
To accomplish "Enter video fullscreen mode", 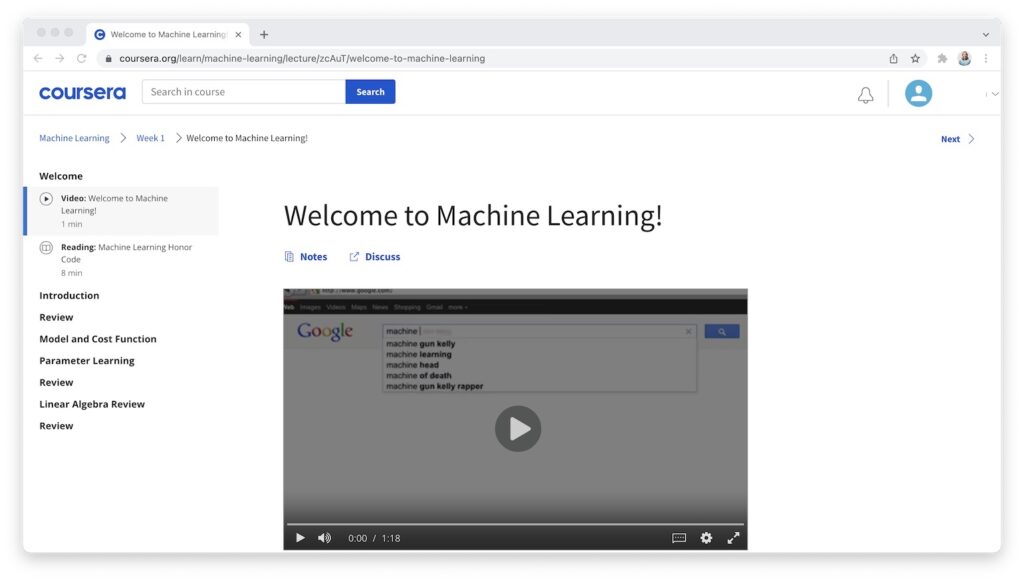I will click(x=733, y=538).
